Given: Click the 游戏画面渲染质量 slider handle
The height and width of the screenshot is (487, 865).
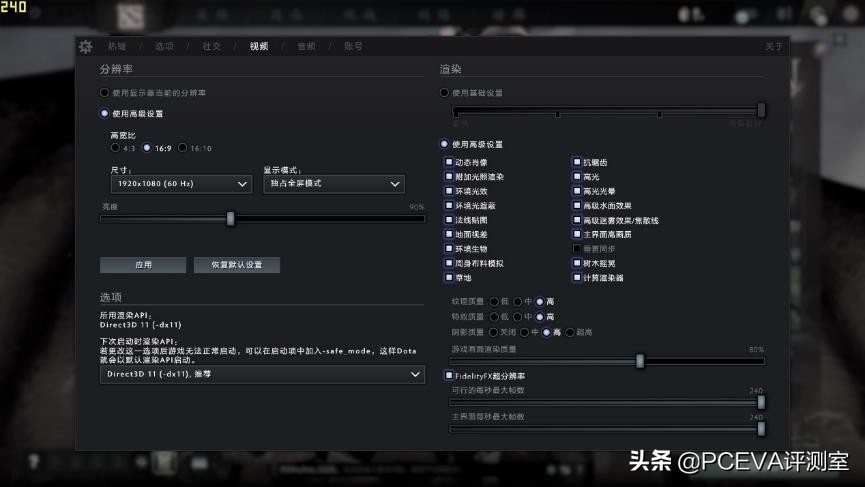Looking at the screenshot, I should coord(640,361).
